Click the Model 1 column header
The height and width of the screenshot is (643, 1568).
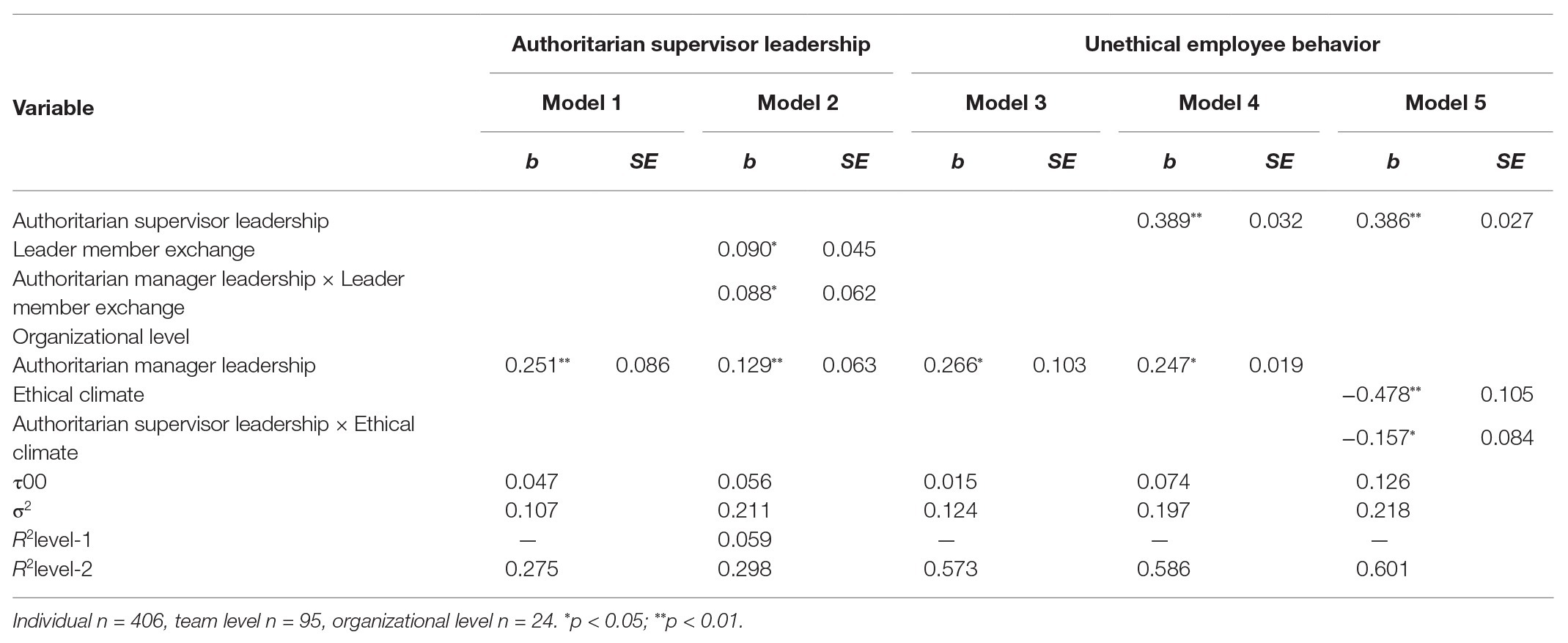point(581,103)
